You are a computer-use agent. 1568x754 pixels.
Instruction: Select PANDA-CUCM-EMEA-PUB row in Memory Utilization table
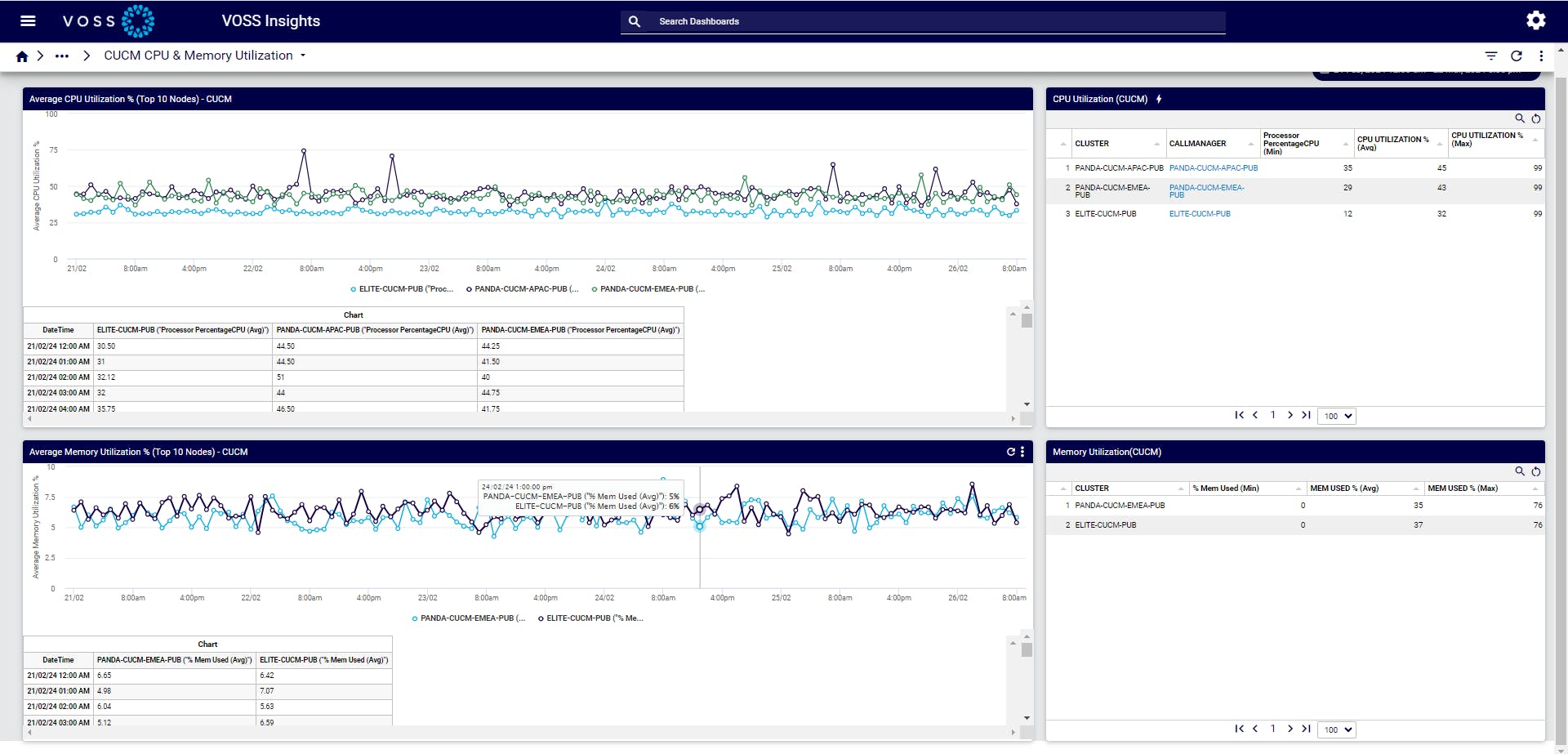[1295, 506]
